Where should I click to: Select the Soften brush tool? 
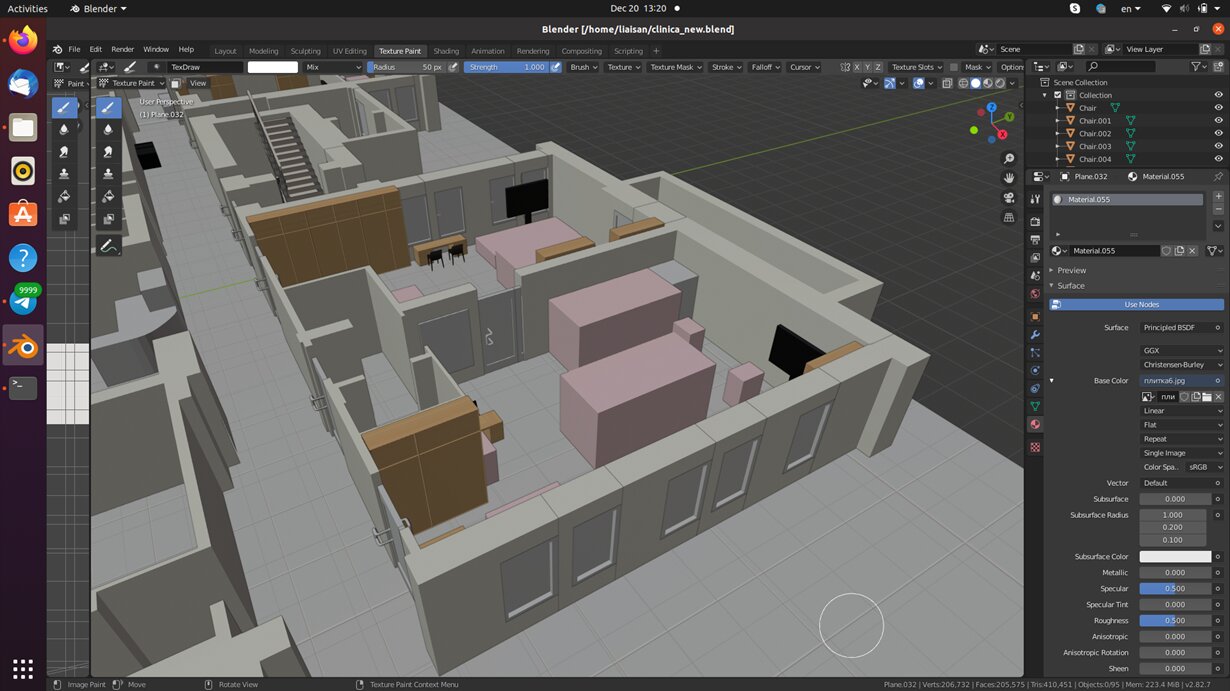(x=108, y=129)
